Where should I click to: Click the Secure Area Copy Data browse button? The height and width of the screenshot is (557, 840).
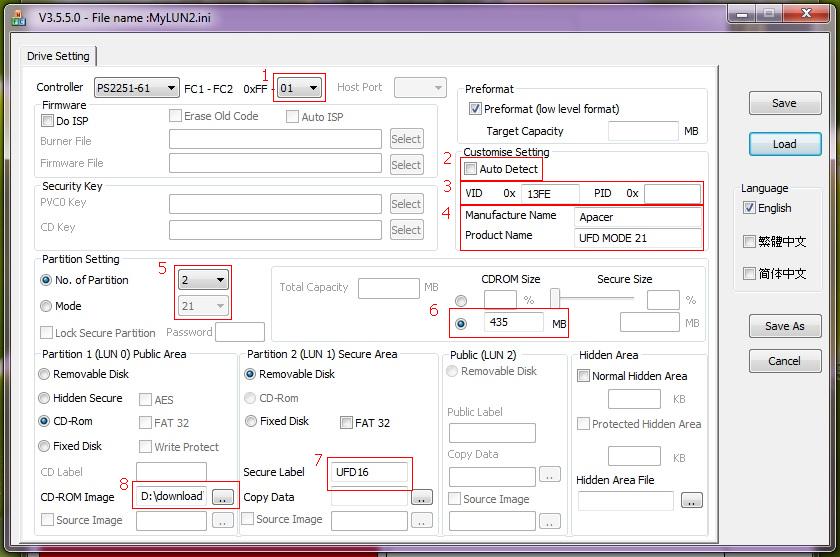pos(422,497)
